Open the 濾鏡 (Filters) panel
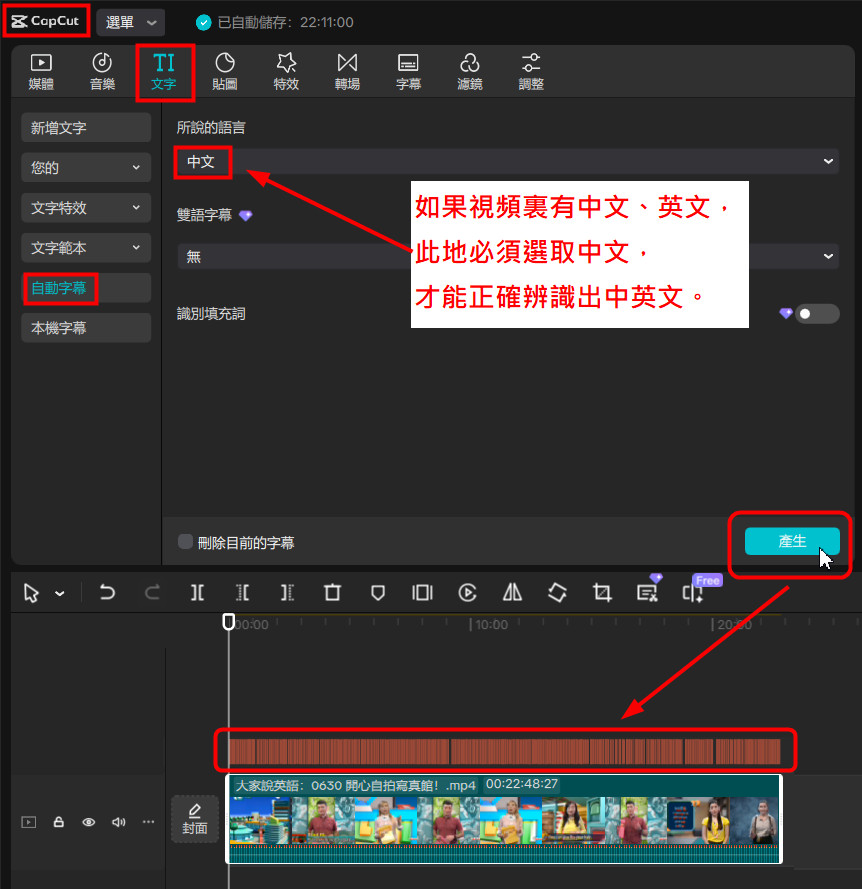 pyautogui.click(x=470, y=72)
